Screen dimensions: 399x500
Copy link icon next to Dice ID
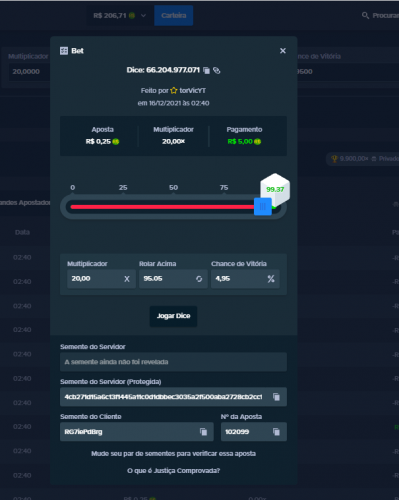(217, 70)
